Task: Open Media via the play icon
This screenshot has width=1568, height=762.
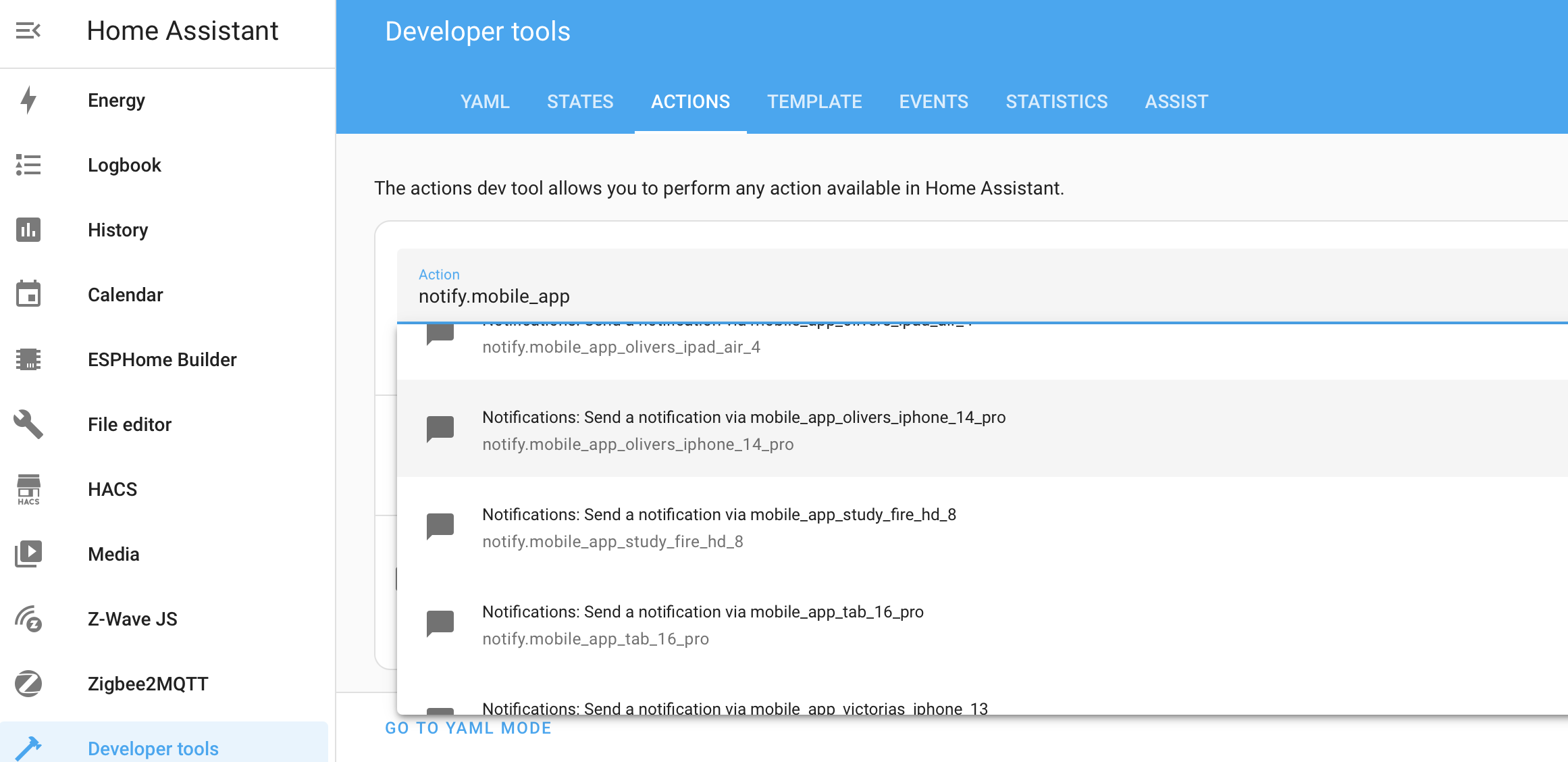Action: pyautogui.click(x=28, y=554)
